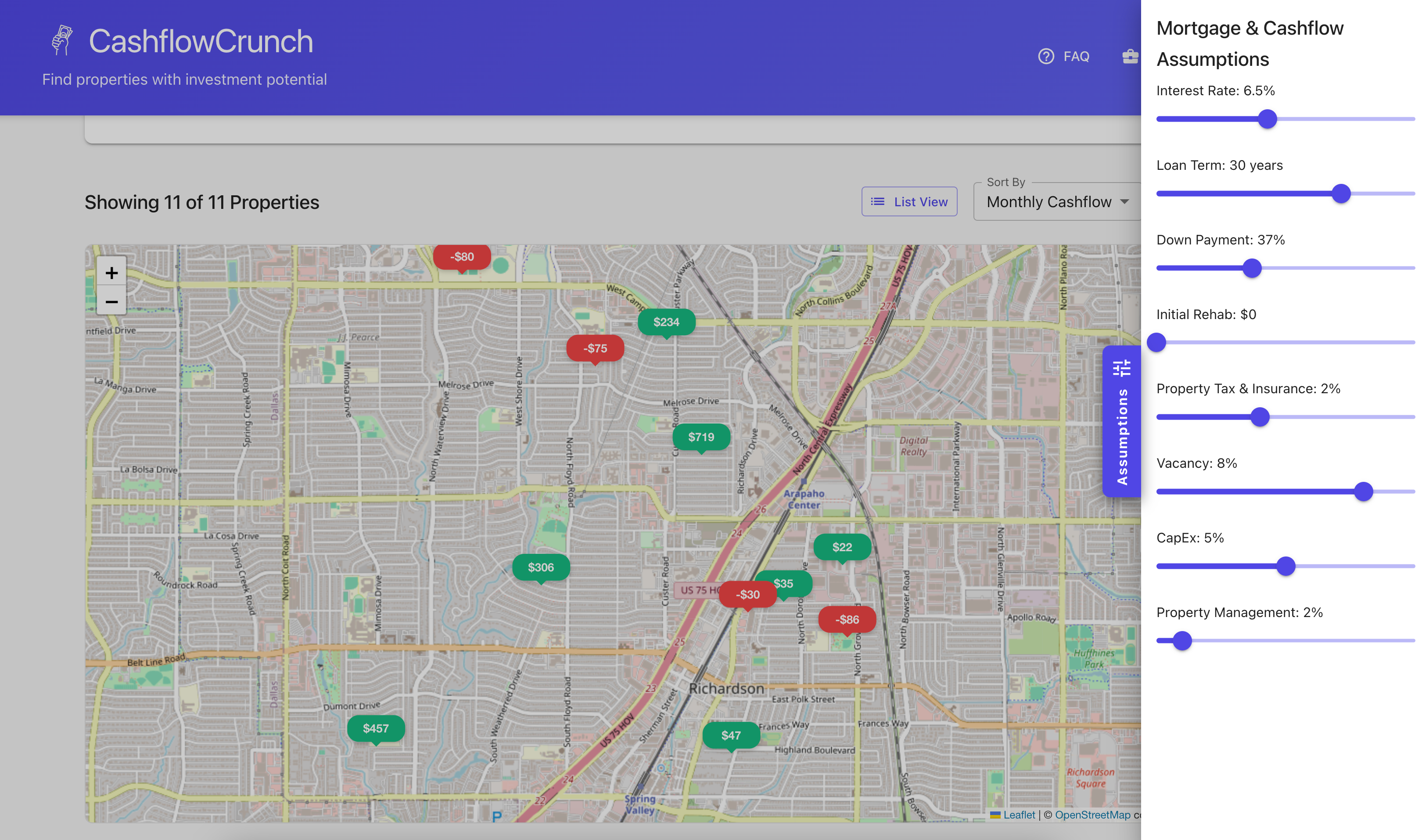The height and width of the screenshot is (840, 1422).
Task: Click the Interest Rate slider handle
Action: [x=1267, y=119]
